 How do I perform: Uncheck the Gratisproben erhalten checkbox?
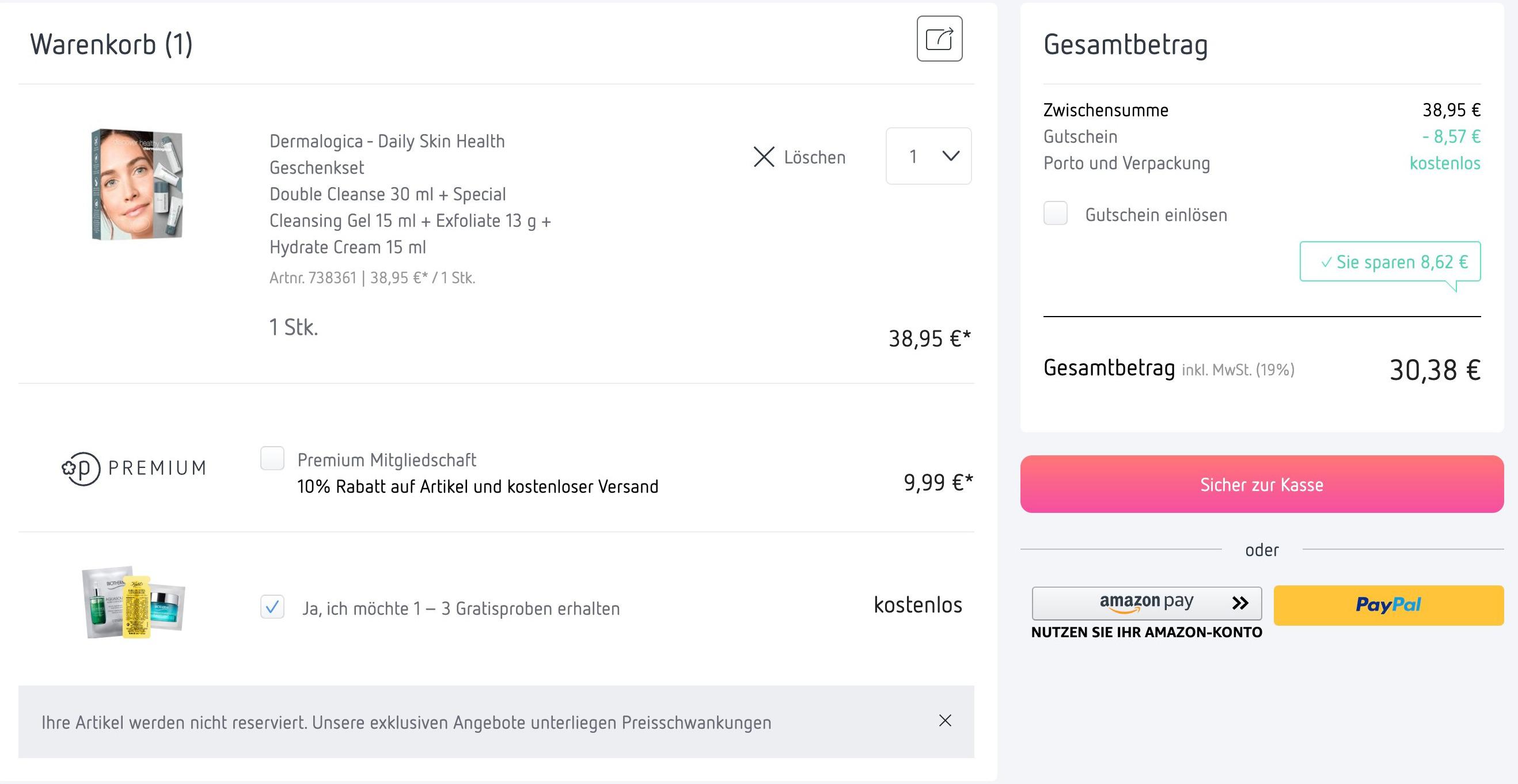[x=272, y=607]
